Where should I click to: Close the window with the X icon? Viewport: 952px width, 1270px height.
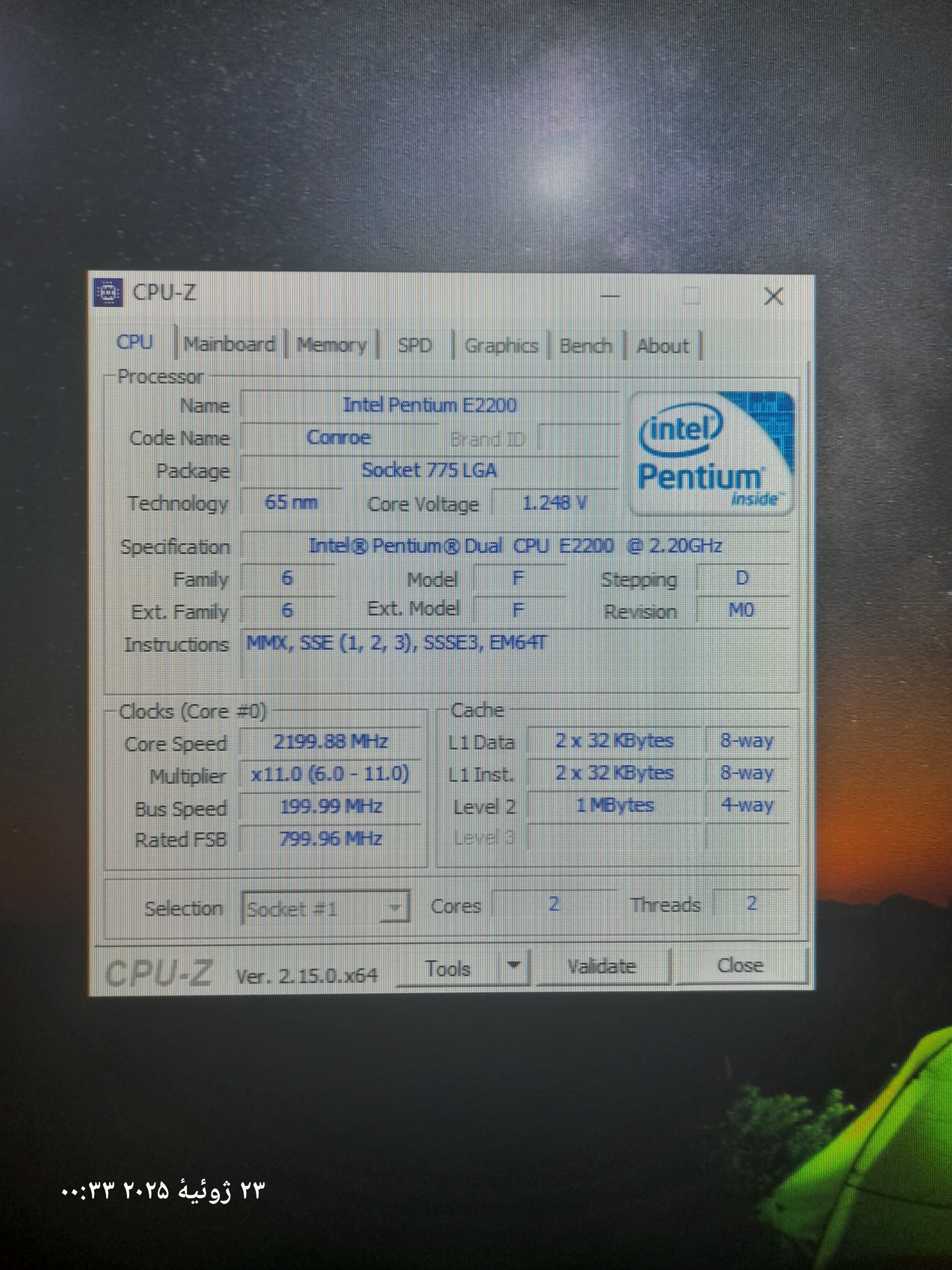coord(773,297)
